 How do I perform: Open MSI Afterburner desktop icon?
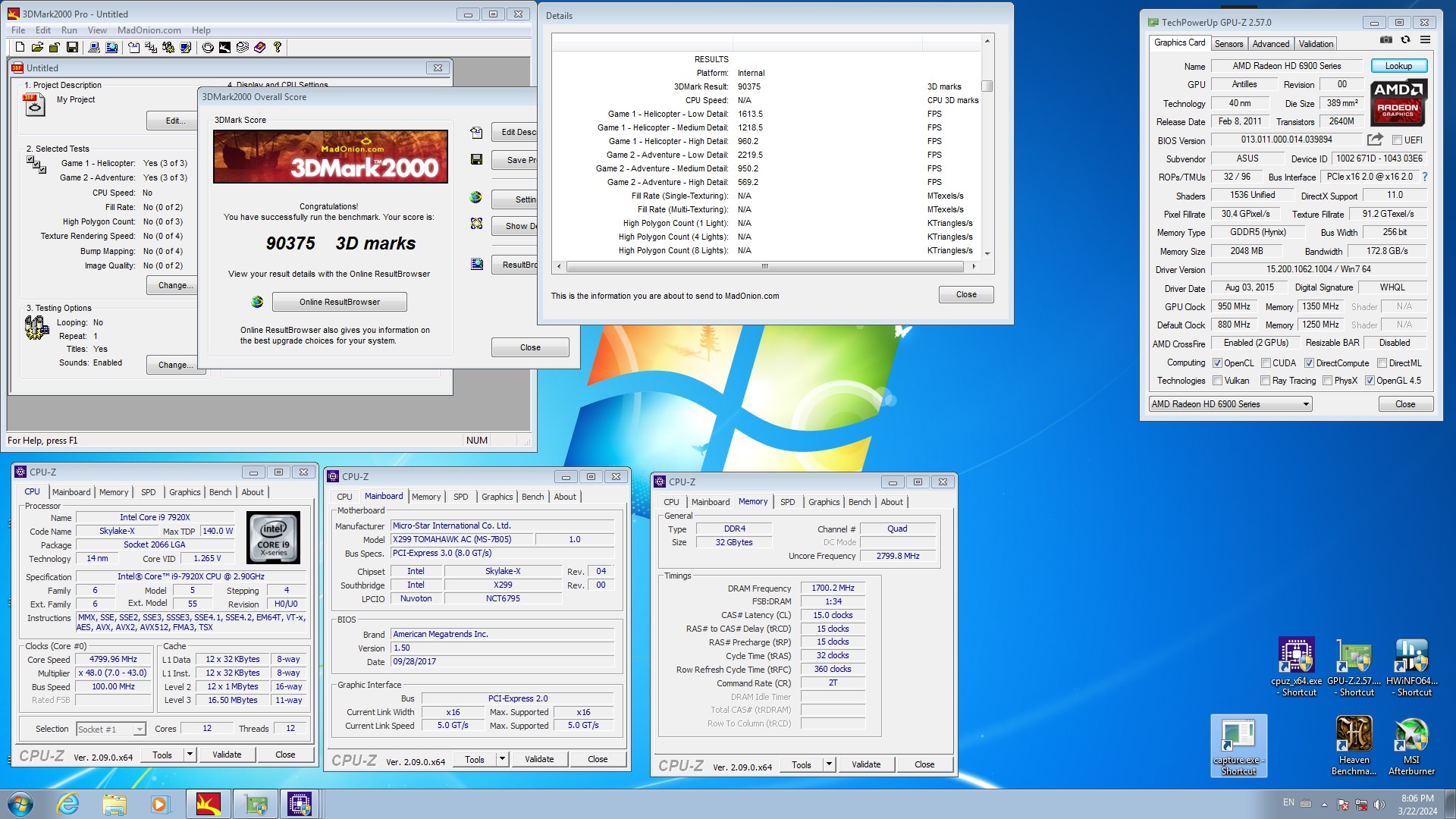click(1411, 745)
